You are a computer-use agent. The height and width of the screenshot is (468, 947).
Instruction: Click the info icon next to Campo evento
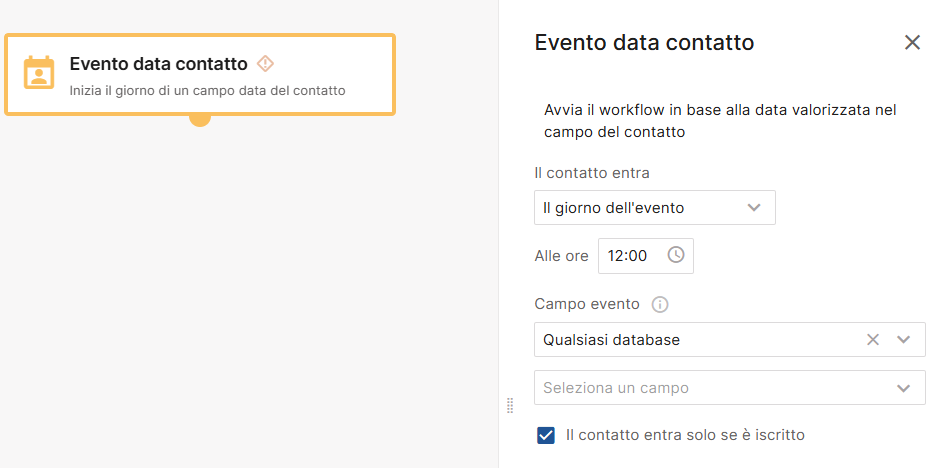pos(660,304)
